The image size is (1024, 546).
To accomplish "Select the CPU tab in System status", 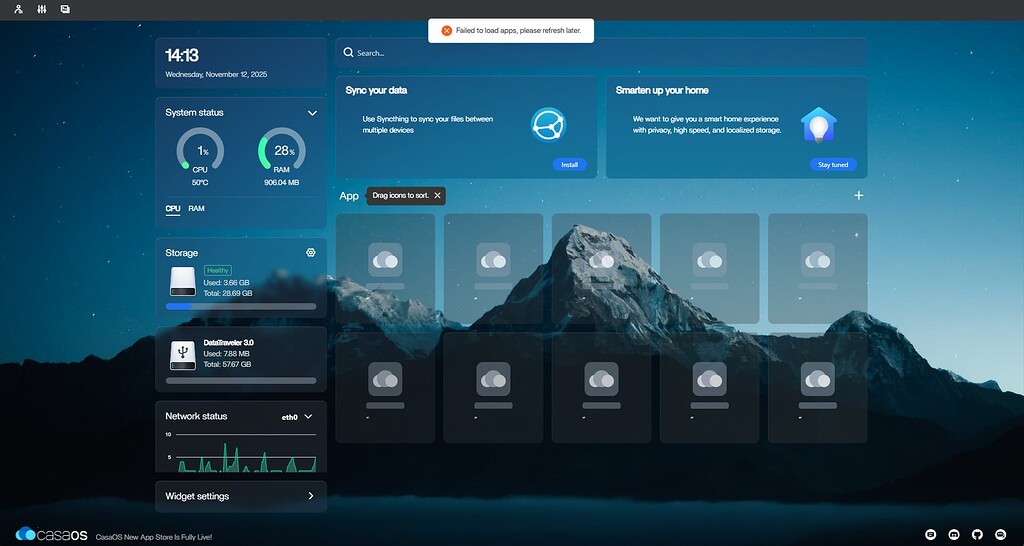I will pos(173,209).
